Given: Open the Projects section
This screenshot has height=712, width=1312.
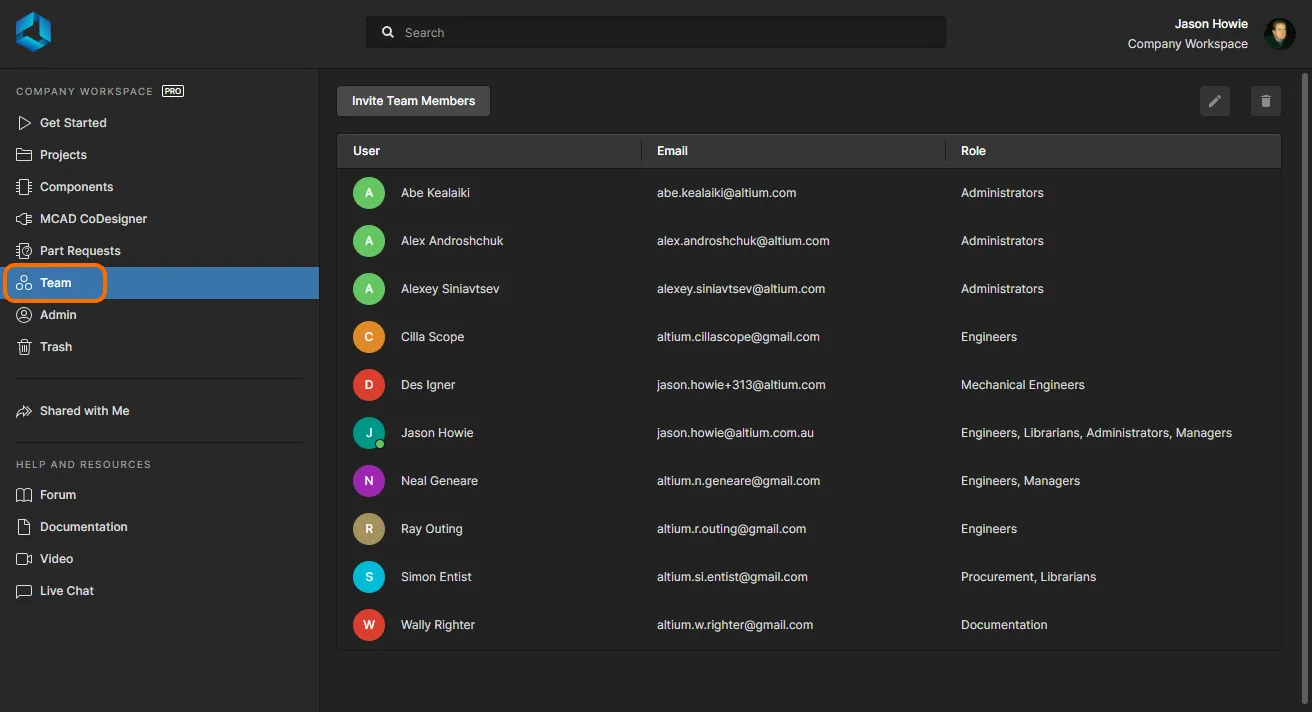Looking at the screenshot, I should pos(63,155).
